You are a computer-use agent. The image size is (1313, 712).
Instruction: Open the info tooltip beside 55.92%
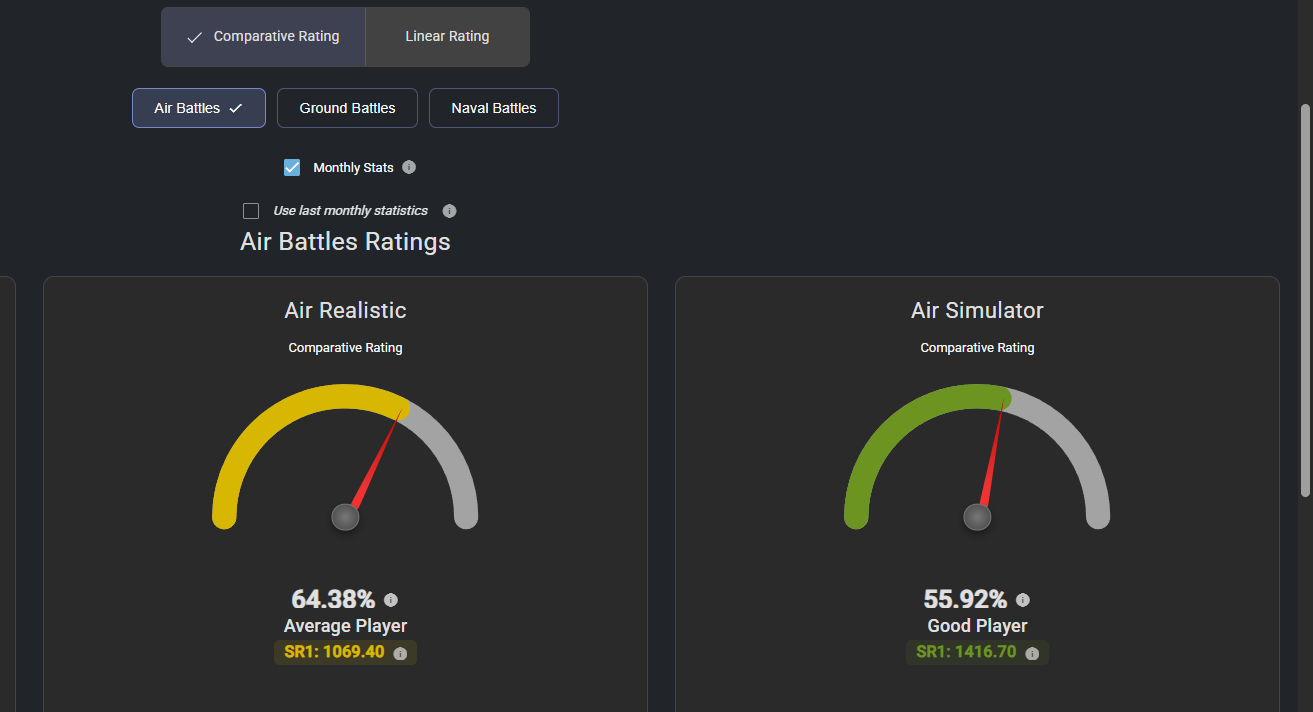[1023, 600]
